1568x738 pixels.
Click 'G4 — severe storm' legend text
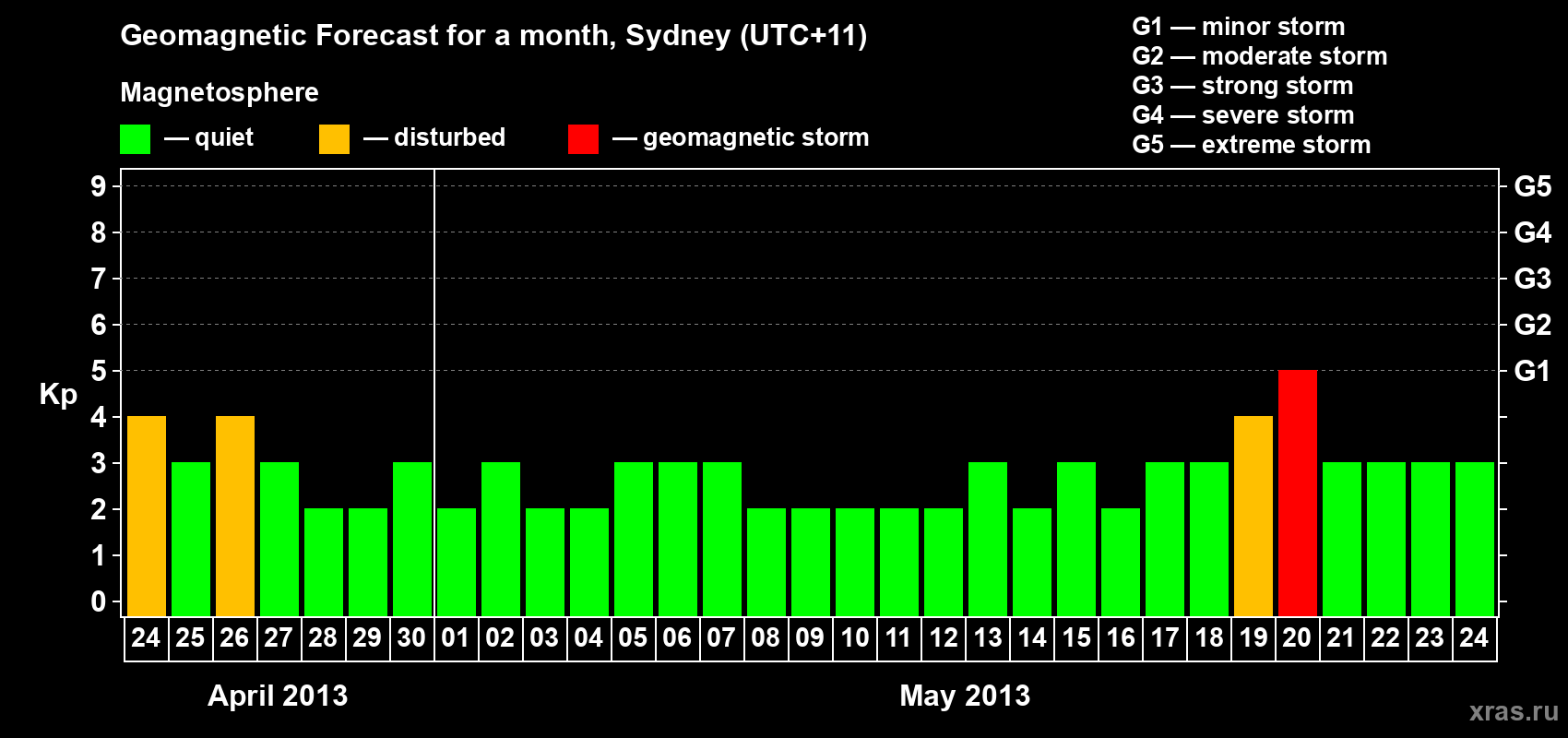pyautogui.click(x=1243, y=115)
